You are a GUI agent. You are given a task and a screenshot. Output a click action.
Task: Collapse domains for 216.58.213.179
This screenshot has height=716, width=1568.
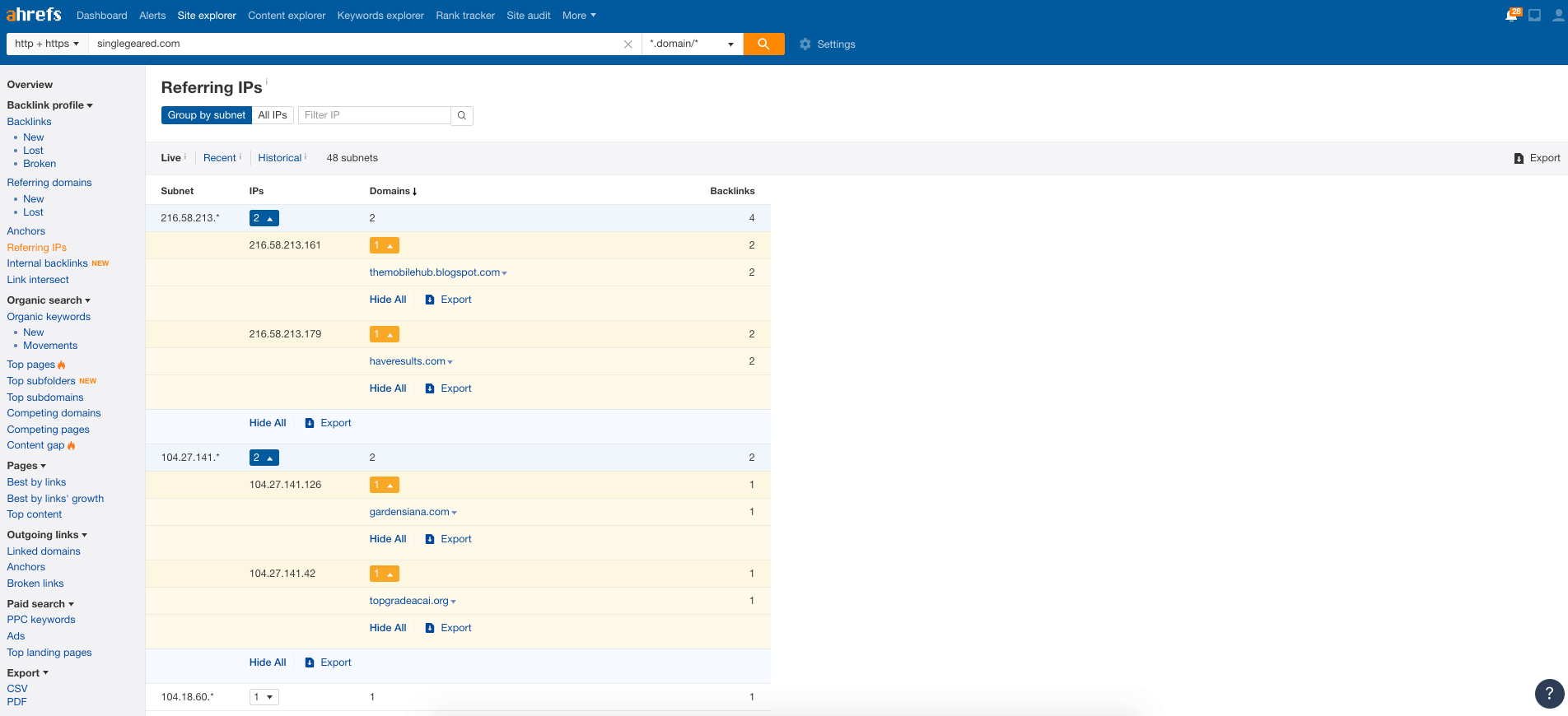[x=385, y=334]
